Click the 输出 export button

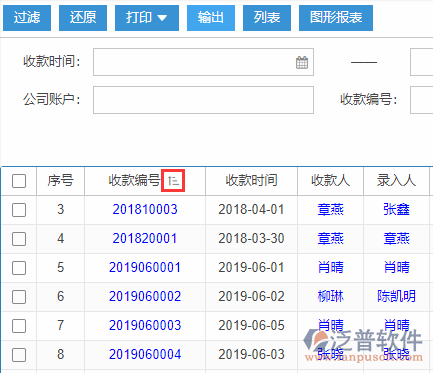tap(211, 18)
